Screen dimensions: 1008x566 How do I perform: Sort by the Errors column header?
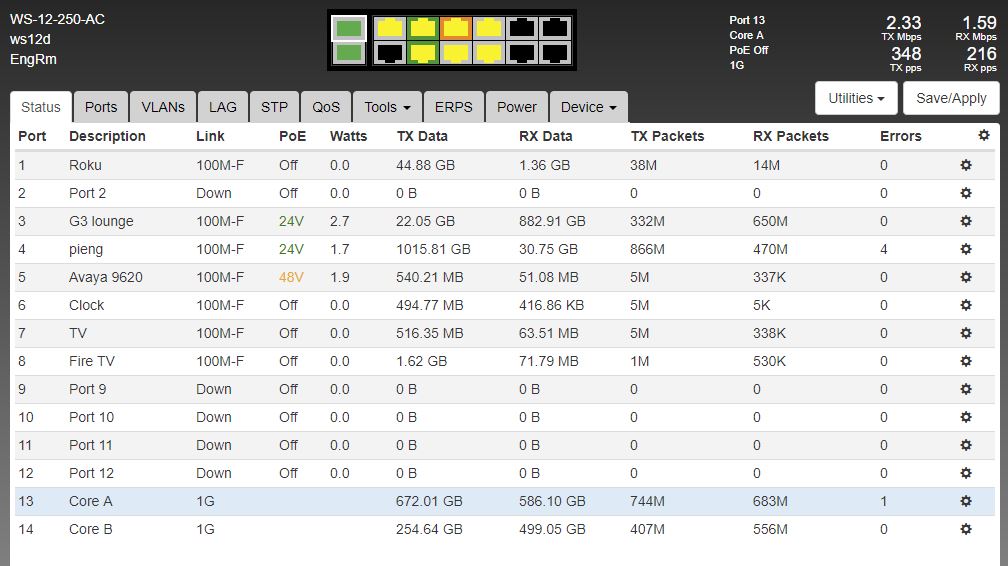pos(900,136)
